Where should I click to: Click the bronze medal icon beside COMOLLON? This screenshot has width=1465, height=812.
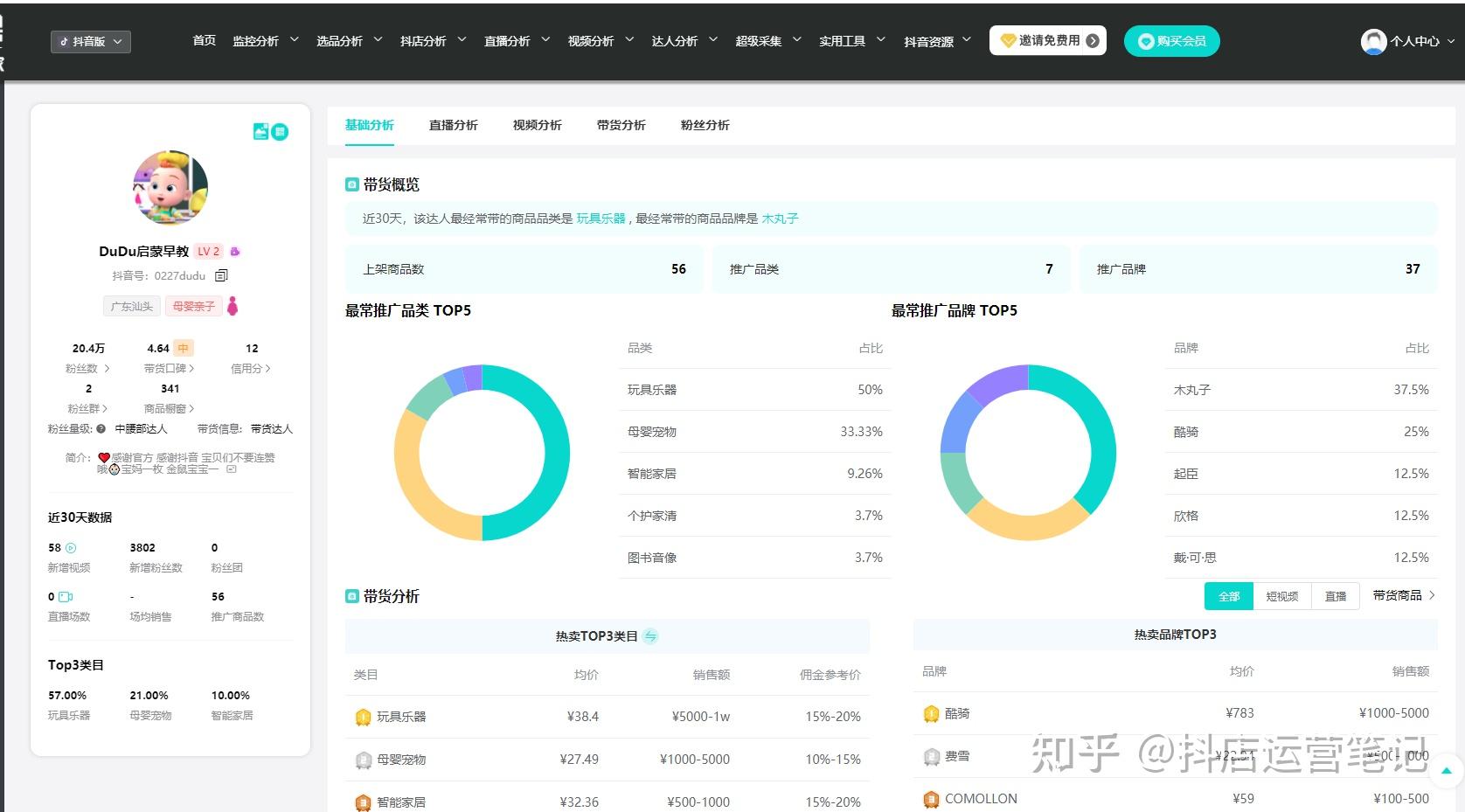point(932,799)
